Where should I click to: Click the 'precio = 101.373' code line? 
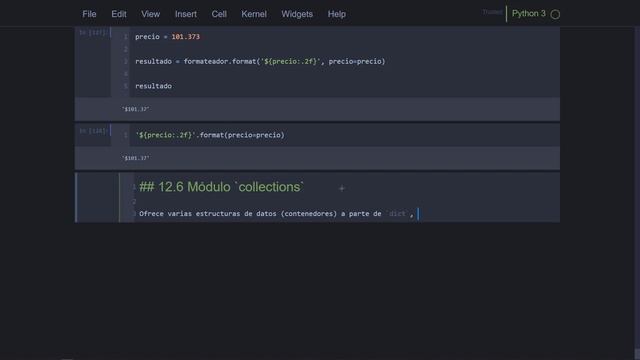[x=167, y=37]
